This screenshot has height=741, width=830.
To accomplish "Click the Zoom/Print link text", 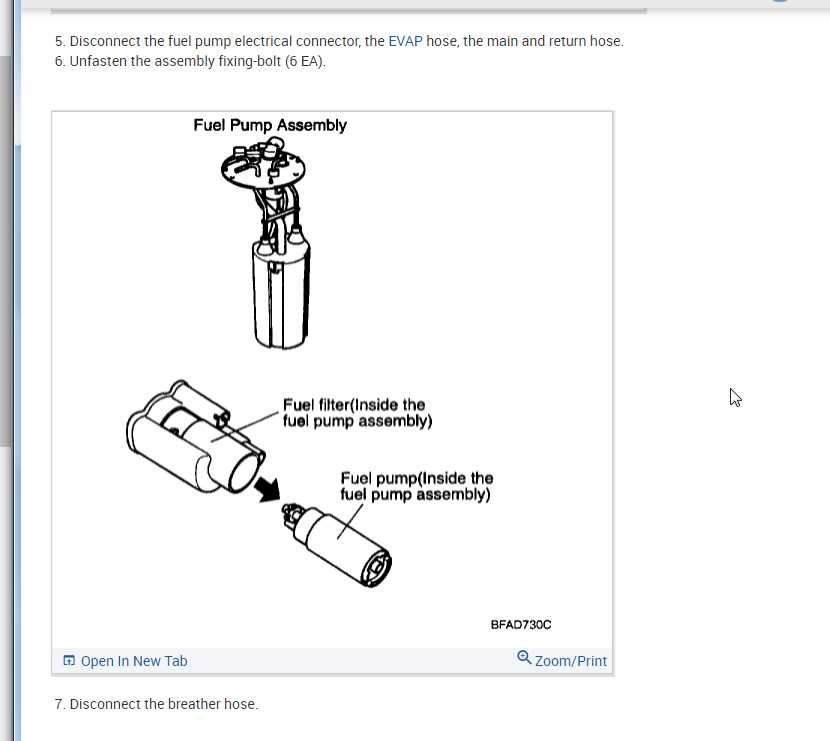I will tap(571, 661).
